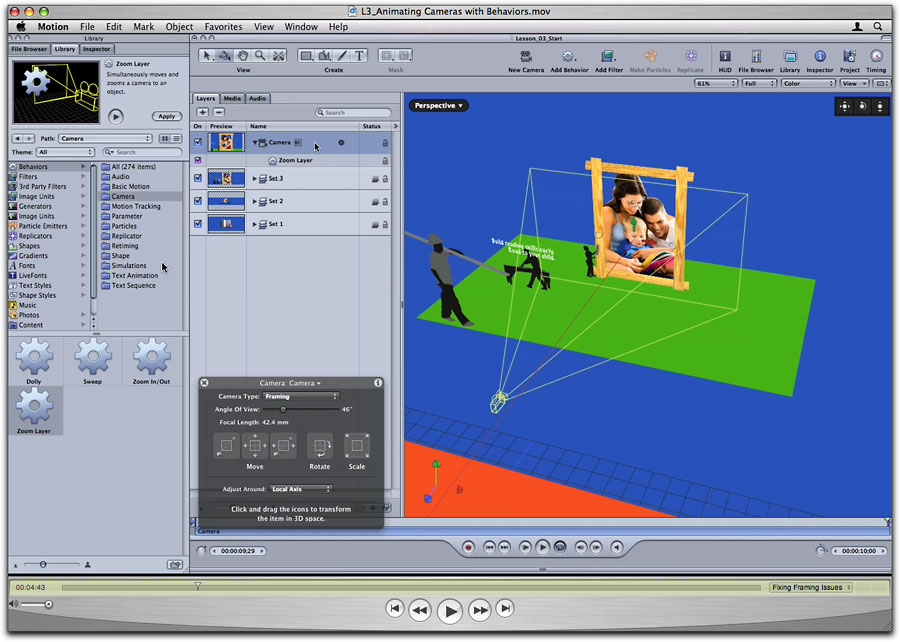Expand the Set 2 disclosure triangle
Viewport: 900px width, 642px height.
[x=255, y=201]
